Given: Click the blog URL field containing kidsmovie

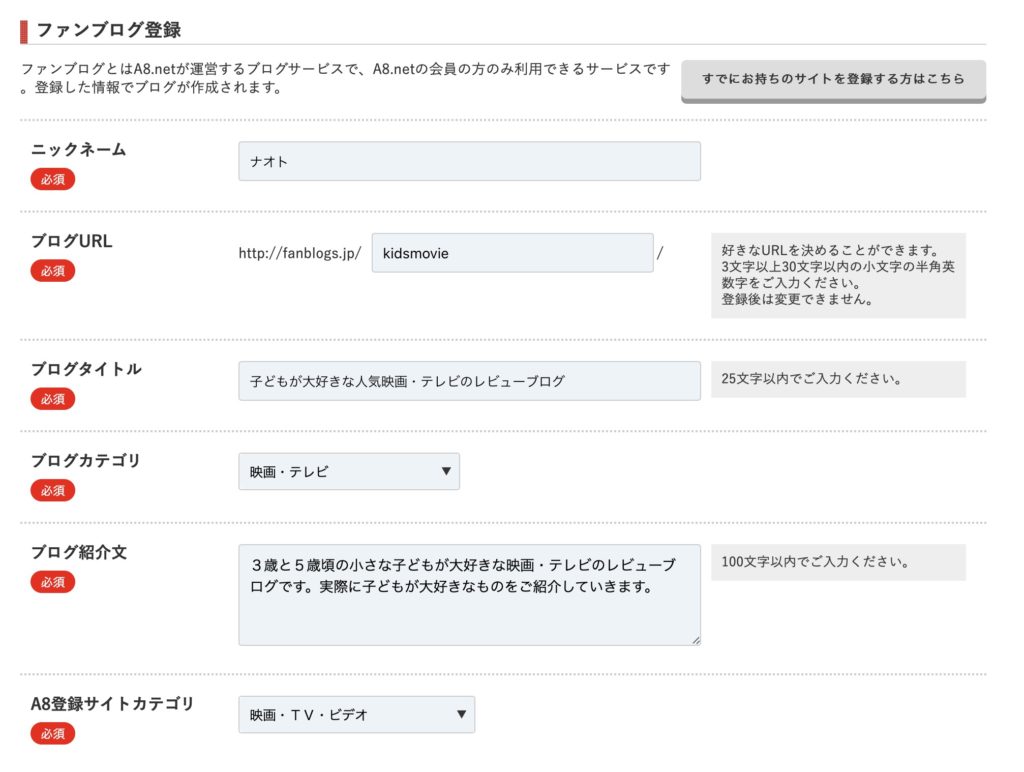Looking at the screenshot, I should pos(512,253).
